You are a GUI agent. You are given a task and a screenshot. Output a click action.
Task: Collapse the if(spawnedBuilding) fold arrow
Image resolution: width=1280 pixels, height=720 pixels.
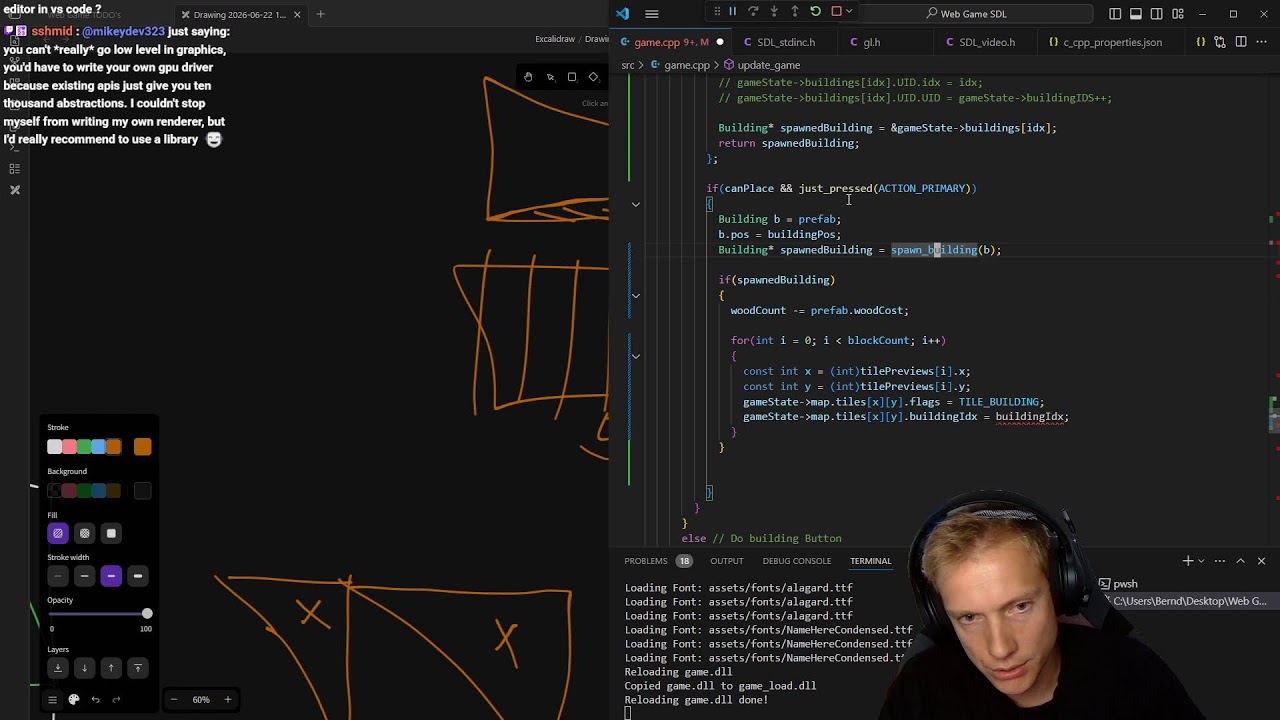[x=635, y=295]
